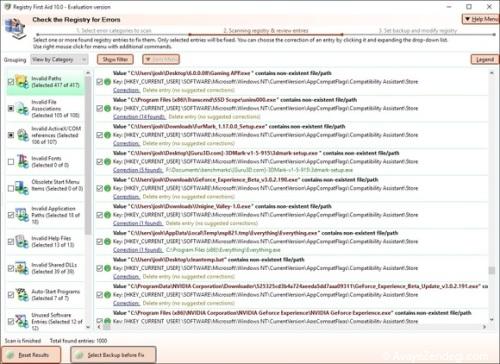Select the Value line of NVIDIA GeForce Experience.exe entry
Screen dimensions: 500x364
292,313
